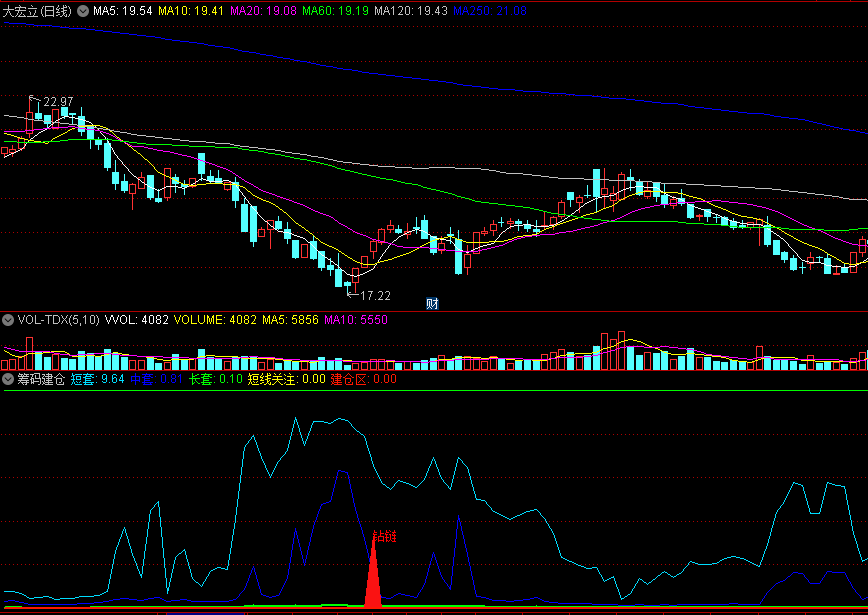This screenshot has height=615, width=868.
Task: Click the 大宏立(日线) chart title
Action: pyautogui.click(x=38, y=11)
